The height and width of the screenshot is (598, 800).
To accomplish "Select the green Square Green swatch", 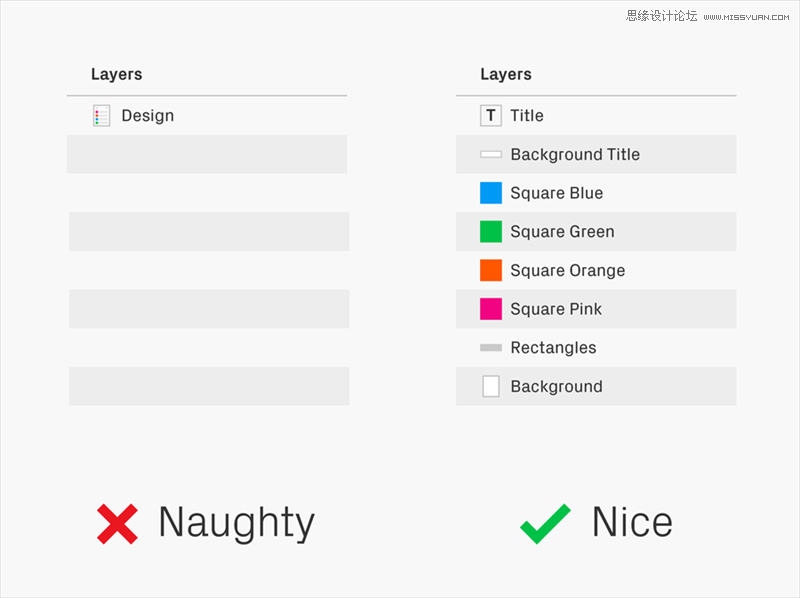I will pos(491,232).
